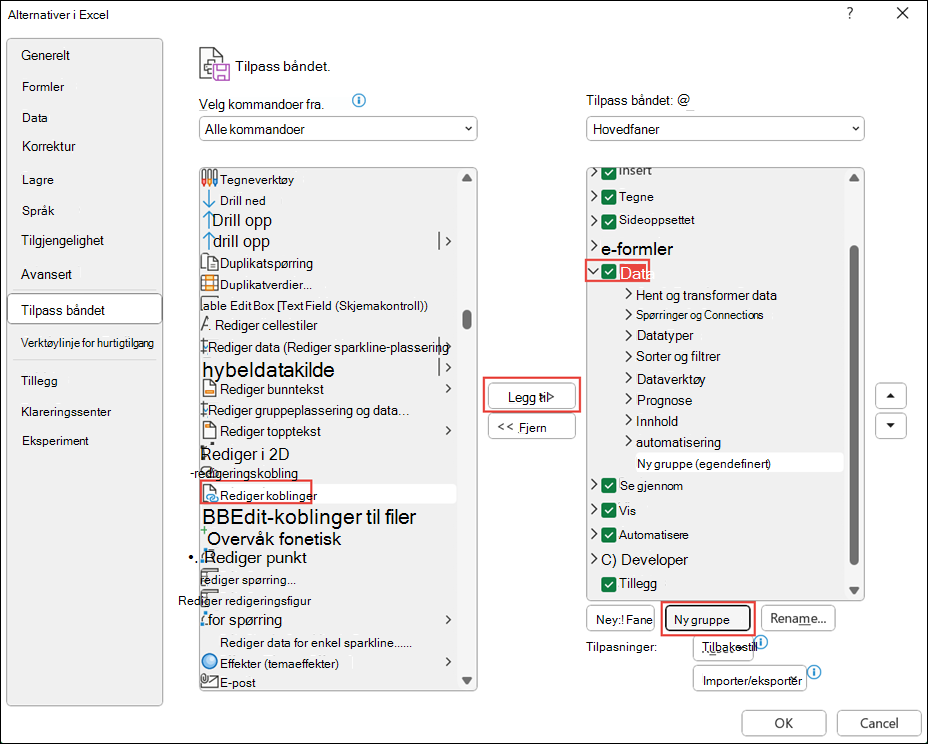928x744 pixels.
Task: Select the Rediger i 2D command
Action: pos(246,454)
